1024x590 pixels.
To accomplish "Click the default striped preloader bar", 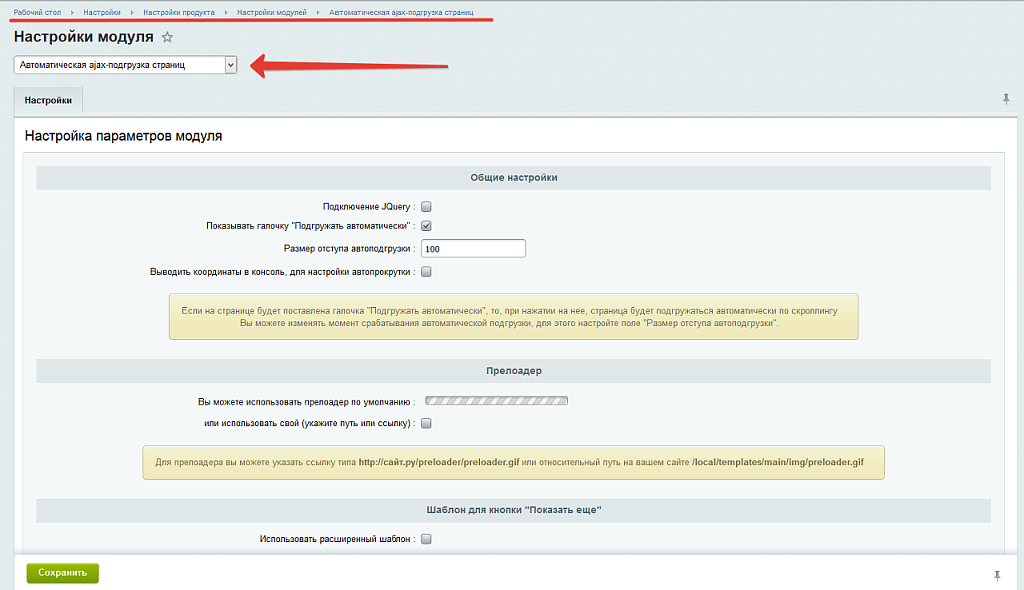I will click(x=496, y=401).
